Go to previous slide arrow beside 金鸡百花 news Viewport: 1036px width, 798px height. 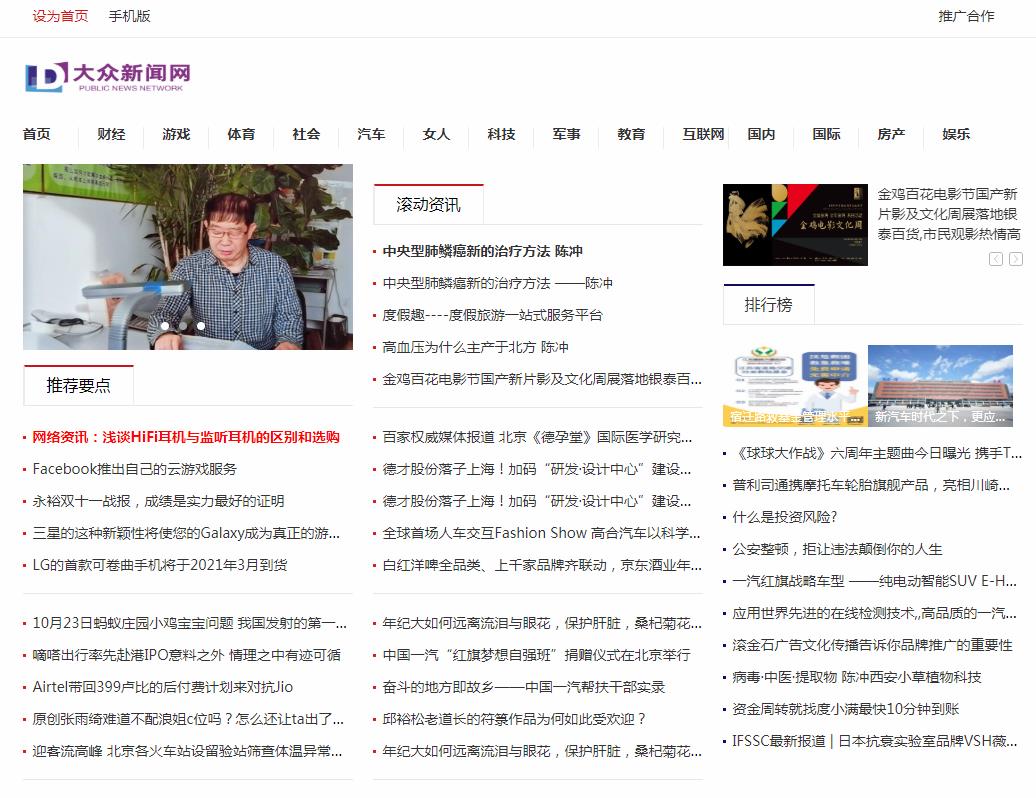[996, 259]
